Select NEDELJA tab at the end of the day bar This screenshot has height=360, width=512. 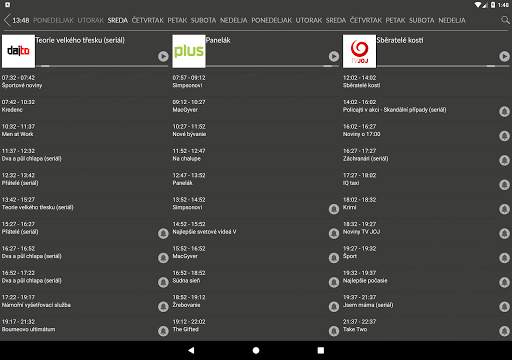pos(452,20)
